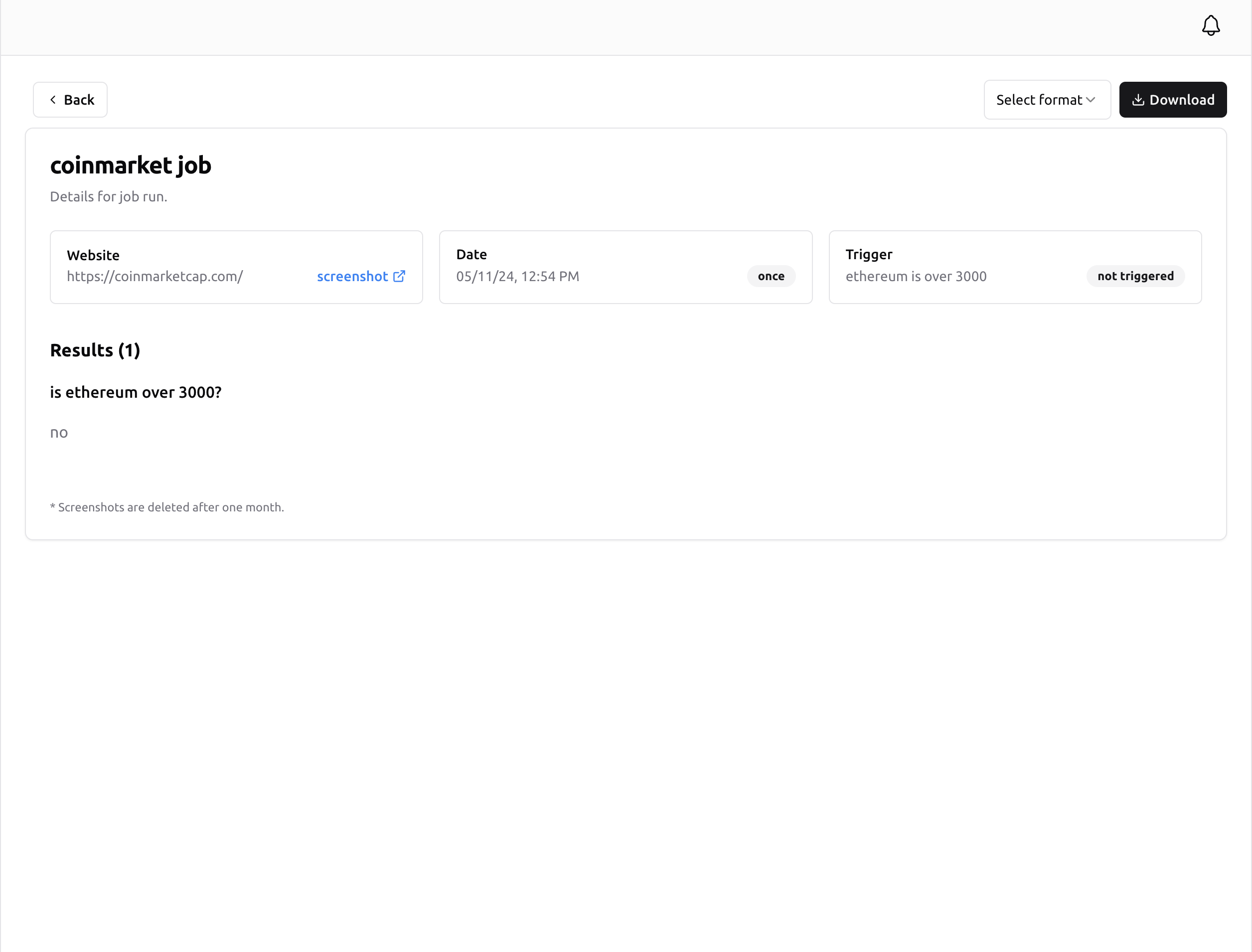Click the 'once' frequency badge

click(771, 276)
